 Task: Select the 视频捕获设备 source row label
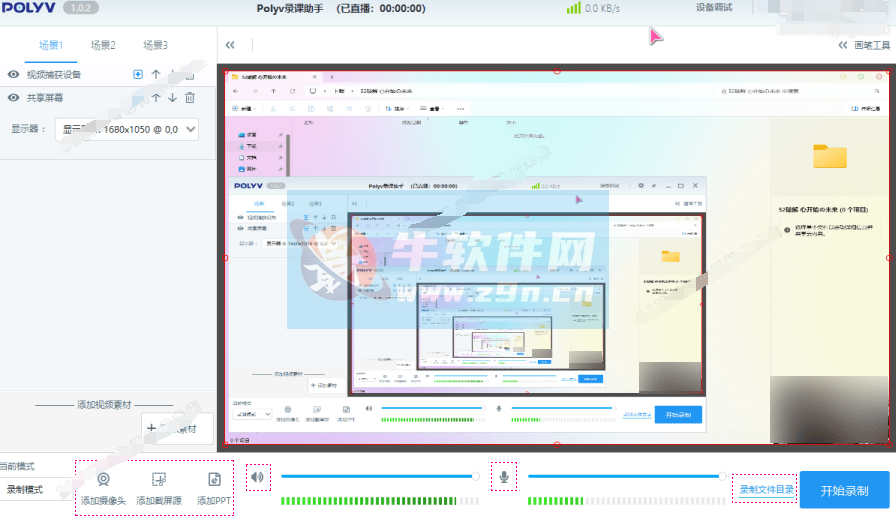(54, 75)
